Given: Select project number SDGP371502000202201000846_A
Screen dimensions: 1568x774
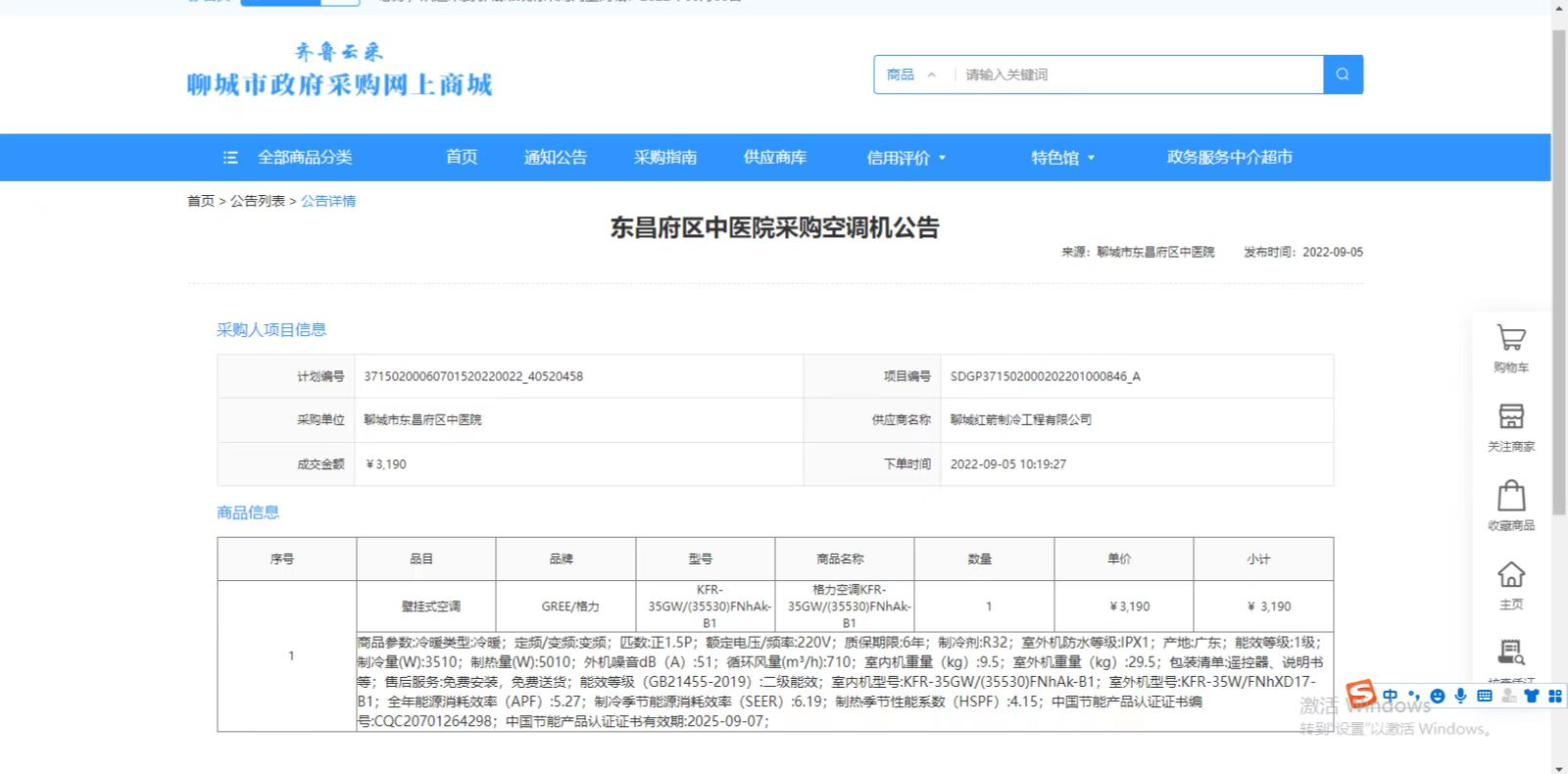Looking at the screenshot, I should click(x=1045, y=376).
